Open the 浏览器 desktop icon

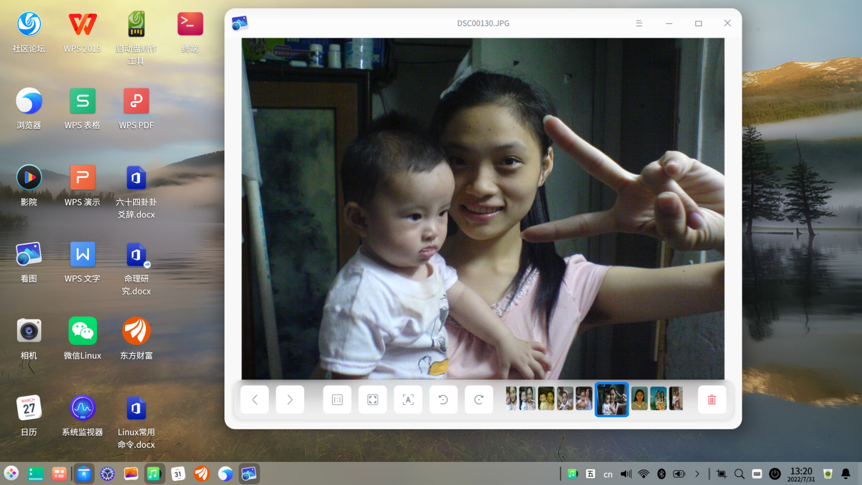pyautogui.click(x=29, y=108)
